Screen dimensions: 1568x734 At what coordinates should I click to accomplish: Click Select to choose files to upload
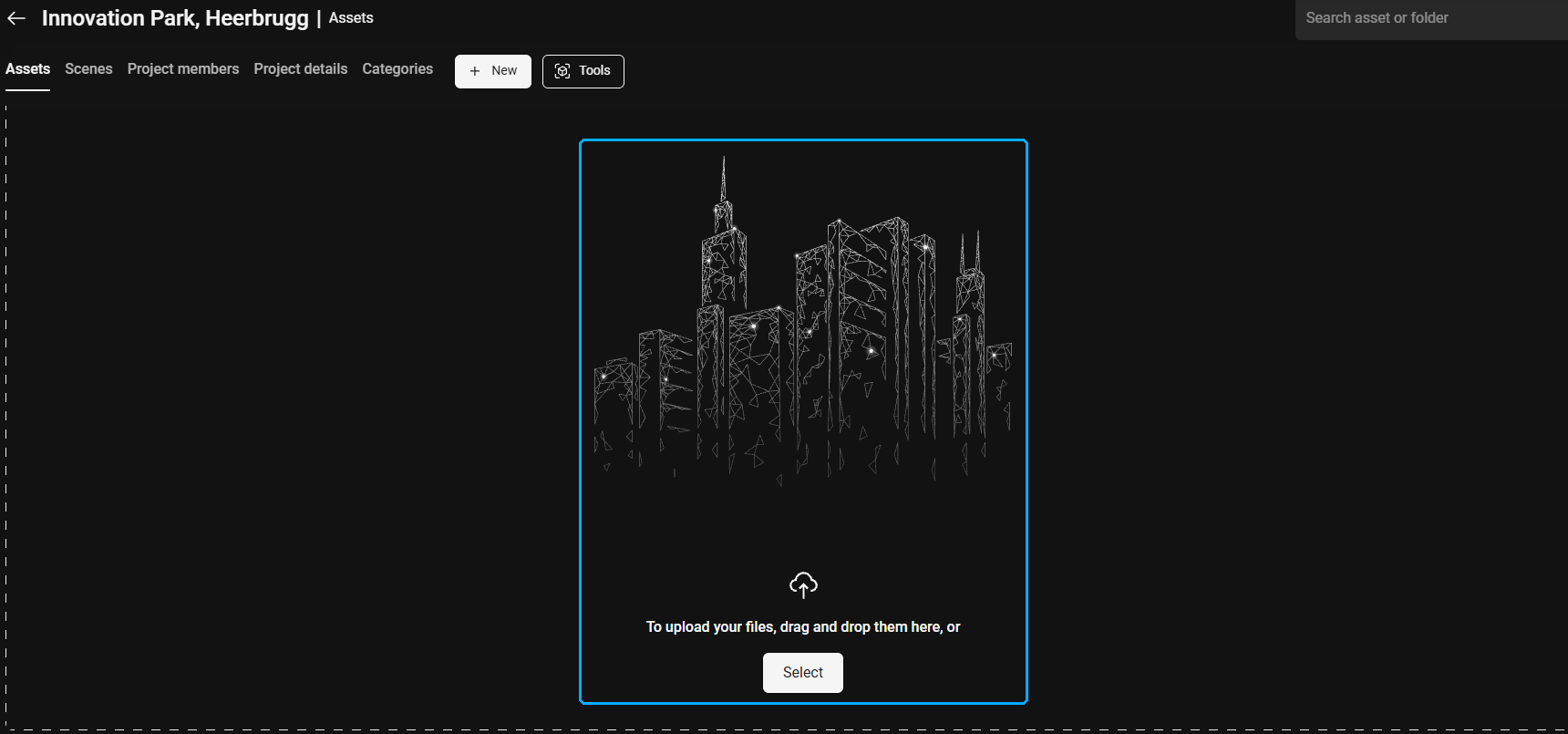[803, 673]
